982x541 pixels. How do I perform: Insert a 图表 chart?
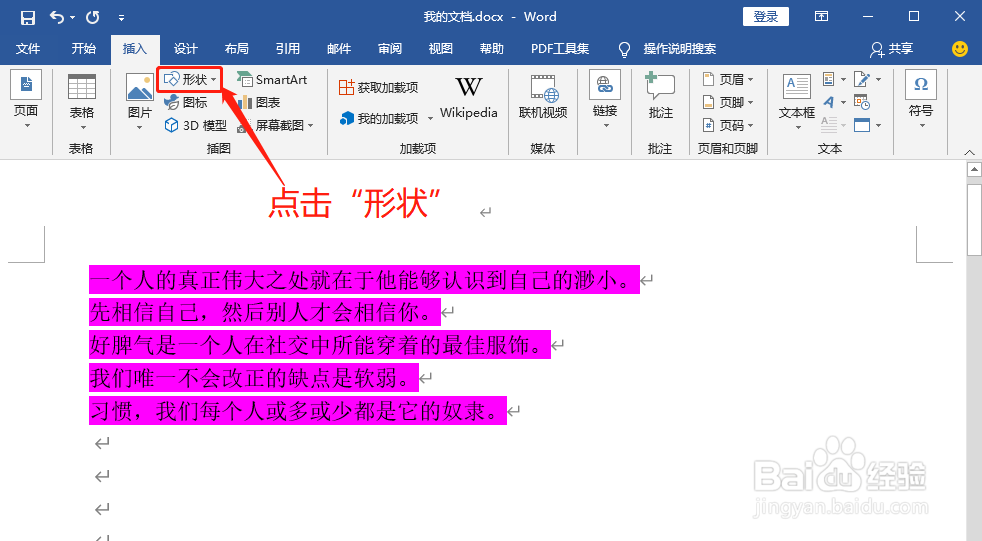click(x=259, y=102)
